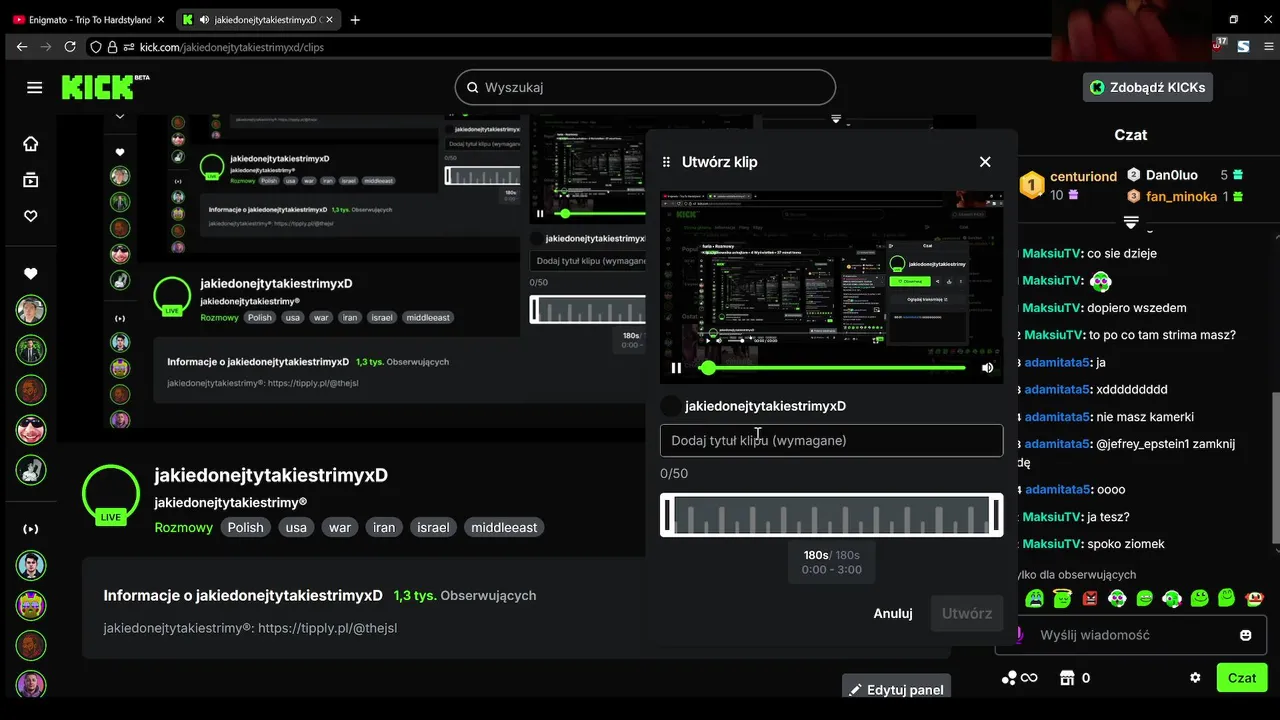Viewport: 1280px width, 720px height.
Task: Close the Utwórz klip dialog
Action: (x=985, y=162)
